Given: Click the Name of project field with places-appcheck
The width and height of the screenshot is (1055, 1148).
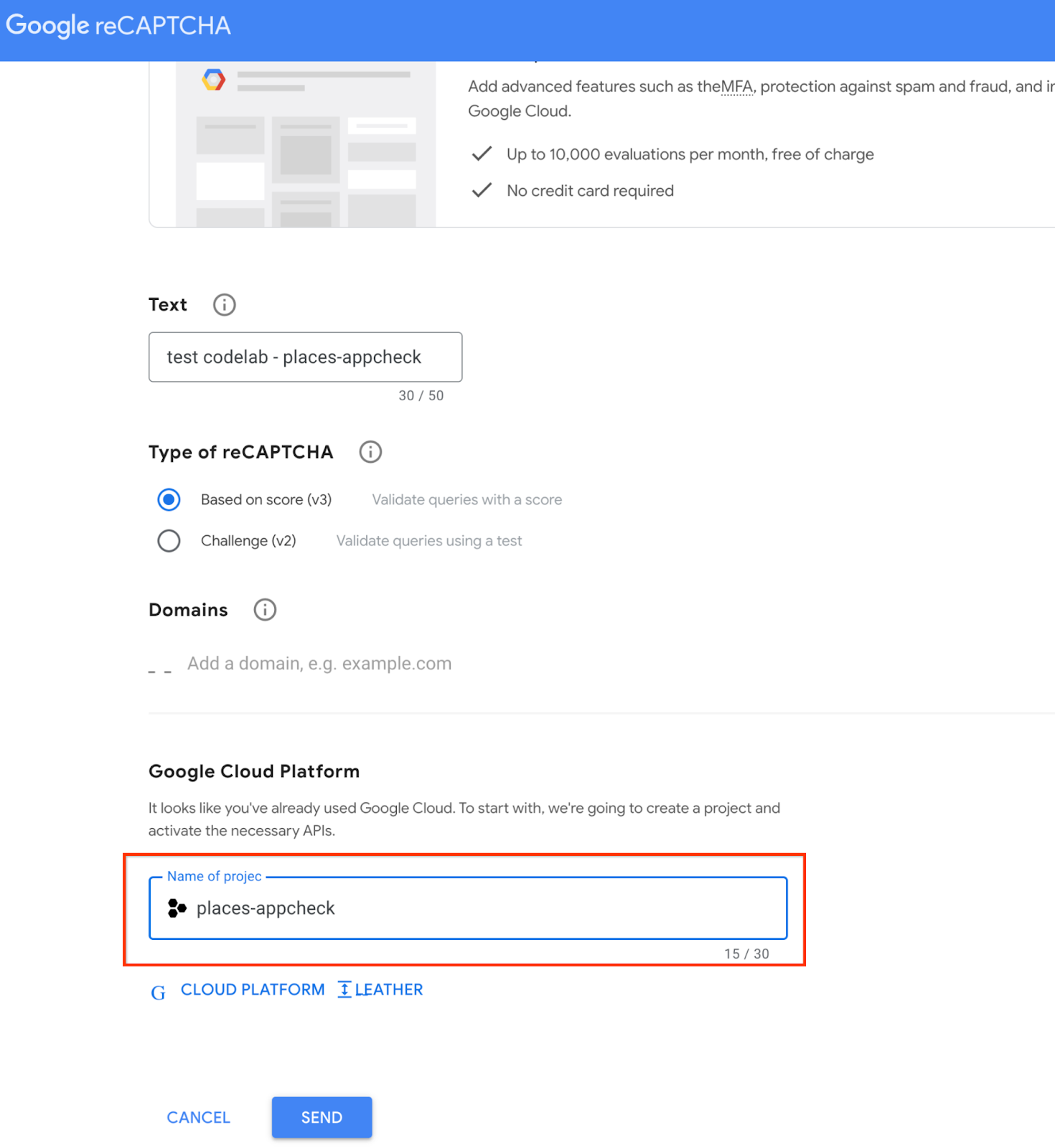Looking at the screenshot, I should tap(468, 908).
